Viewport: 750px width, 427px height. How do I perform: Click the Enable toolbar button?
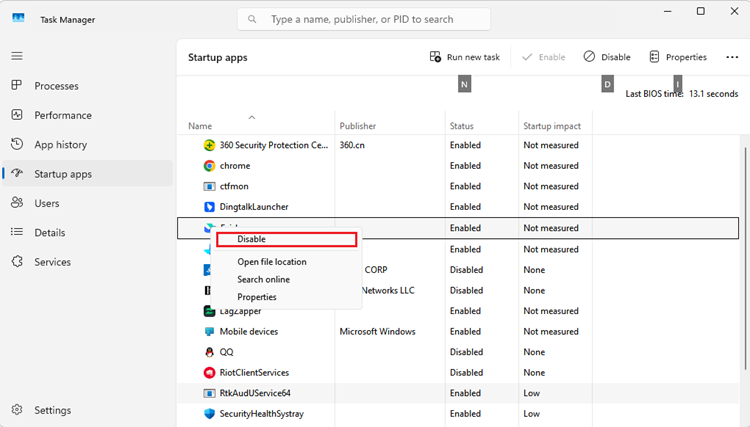(x=543, y=57)
